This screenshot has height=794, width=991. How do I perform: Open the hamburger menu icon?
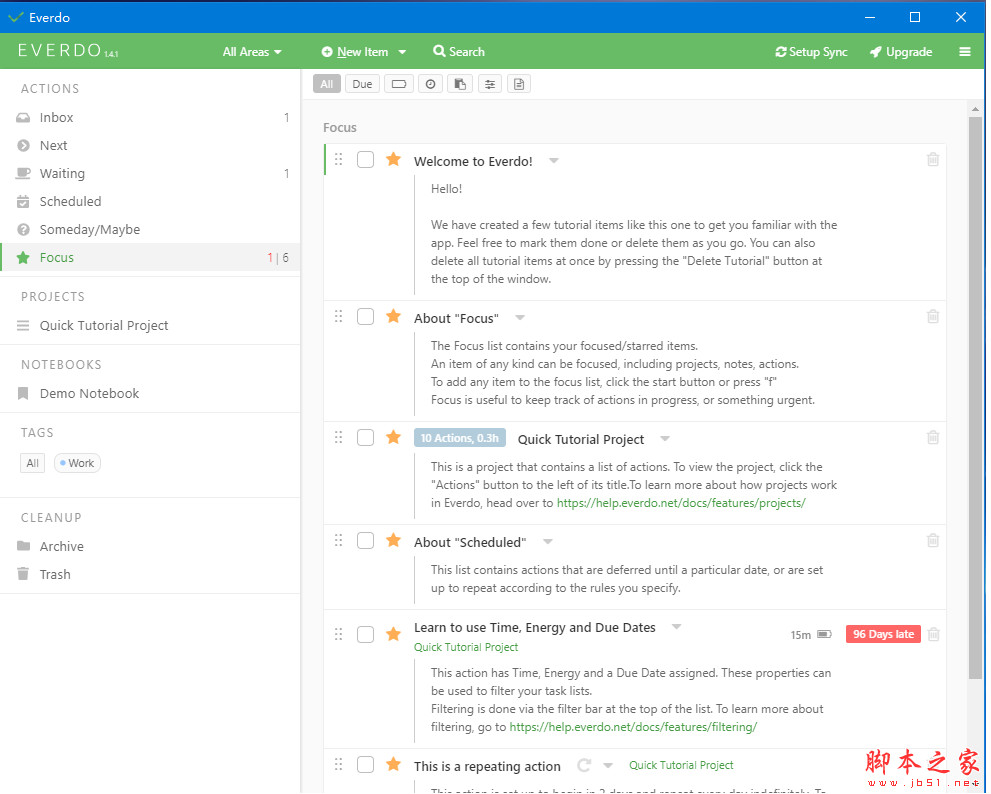[x=964, y=52]
